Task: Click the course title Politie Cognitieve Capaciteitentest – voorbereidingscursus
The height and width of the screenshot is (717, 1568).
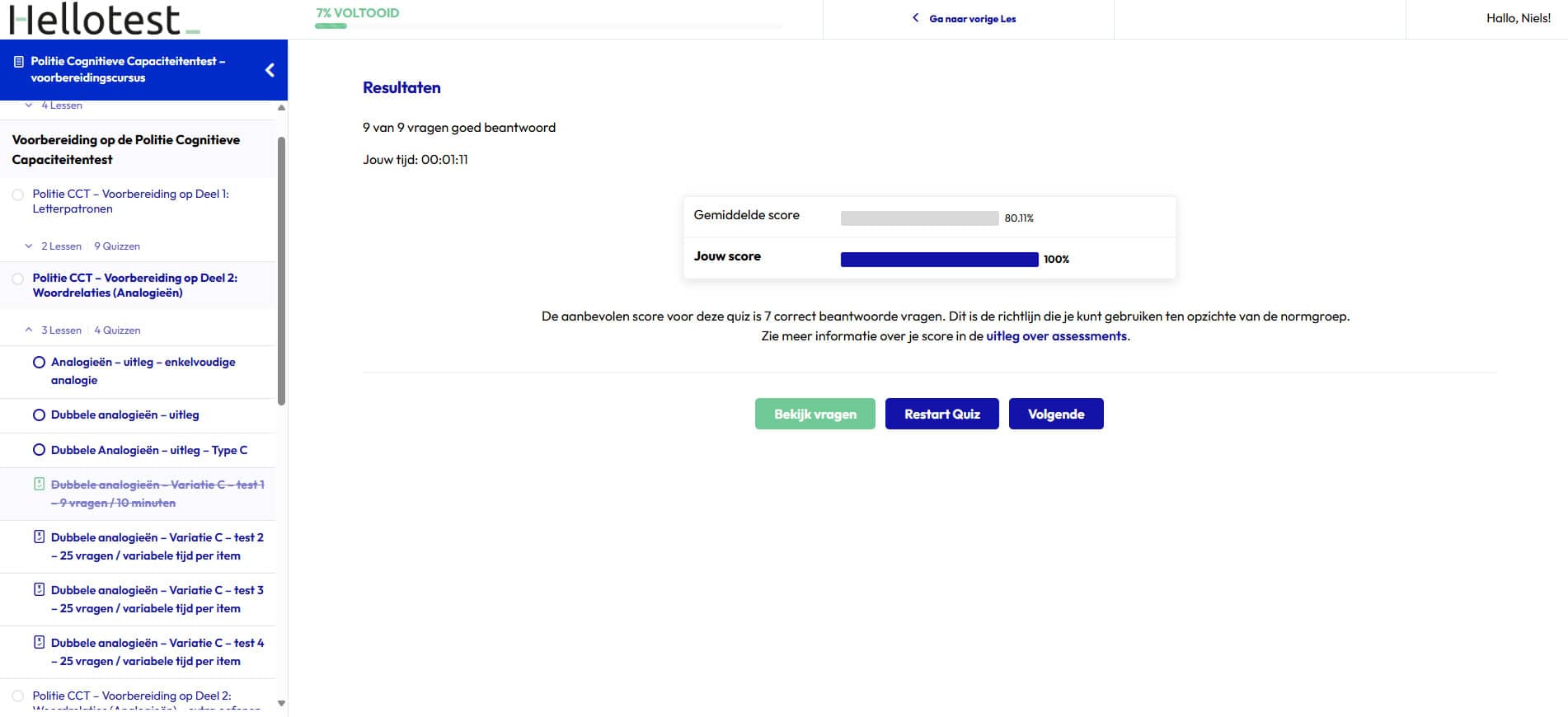Action: [x=128, y=69]
